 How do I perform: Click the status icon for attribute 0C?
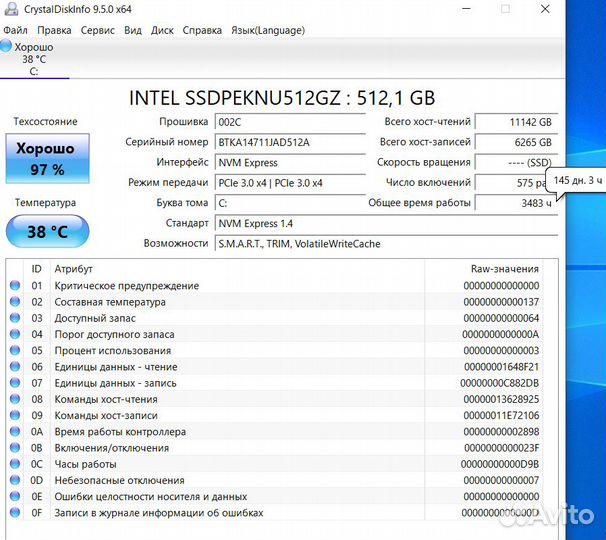[15, 464]
